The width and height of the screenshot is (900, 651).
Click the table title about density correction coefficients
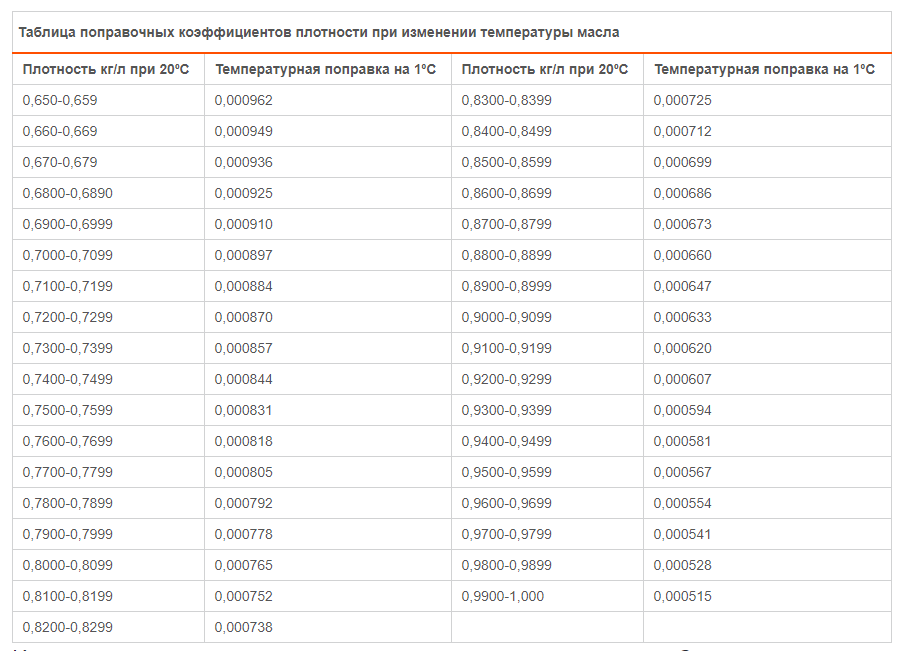[x=319, y=32]
